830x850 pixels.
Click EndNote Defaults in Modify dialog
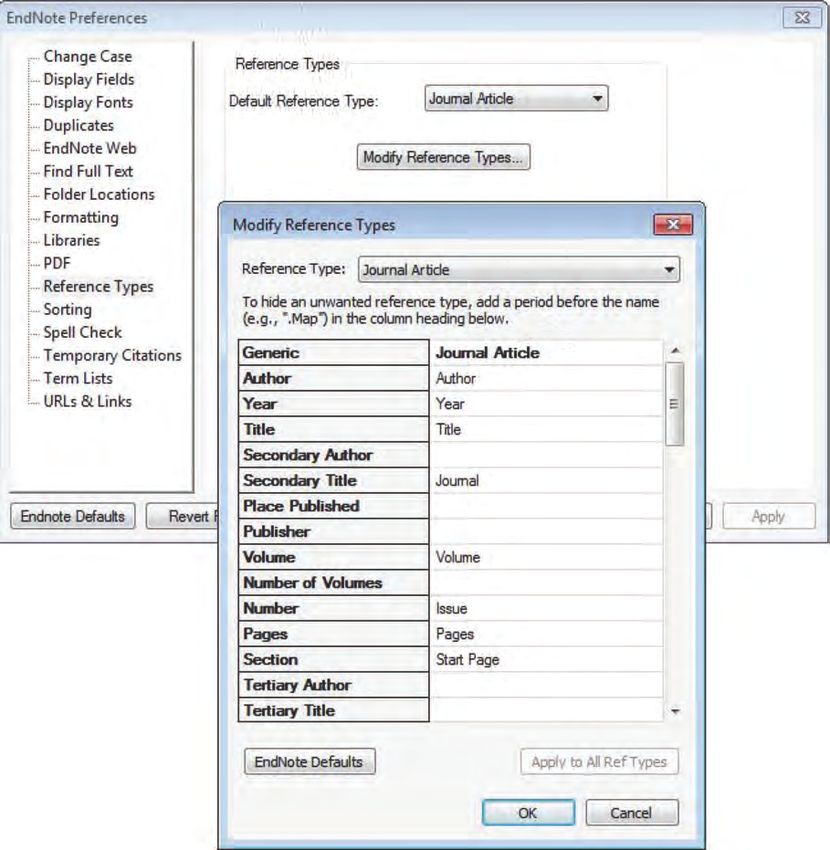tap(310, 762)
